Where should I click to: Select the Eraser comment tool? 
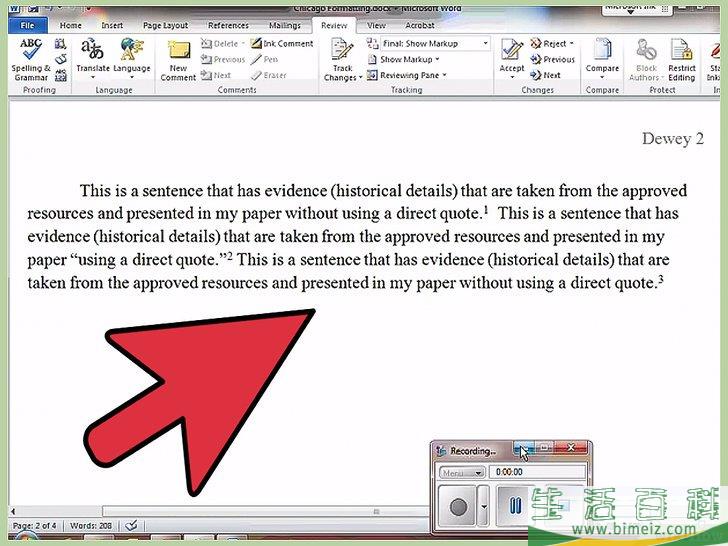coord(269,75)
